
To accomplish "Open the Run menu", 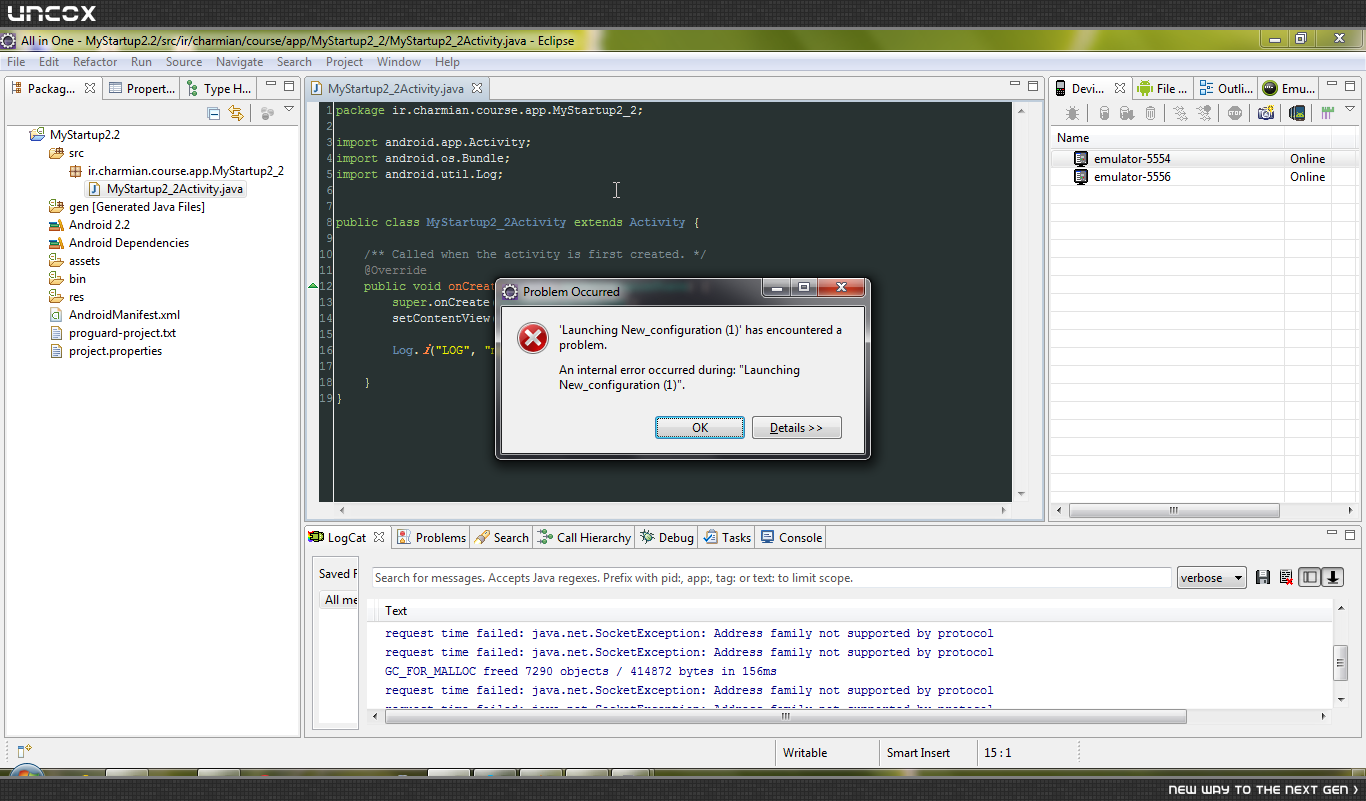I will click(x=141, y=61).
